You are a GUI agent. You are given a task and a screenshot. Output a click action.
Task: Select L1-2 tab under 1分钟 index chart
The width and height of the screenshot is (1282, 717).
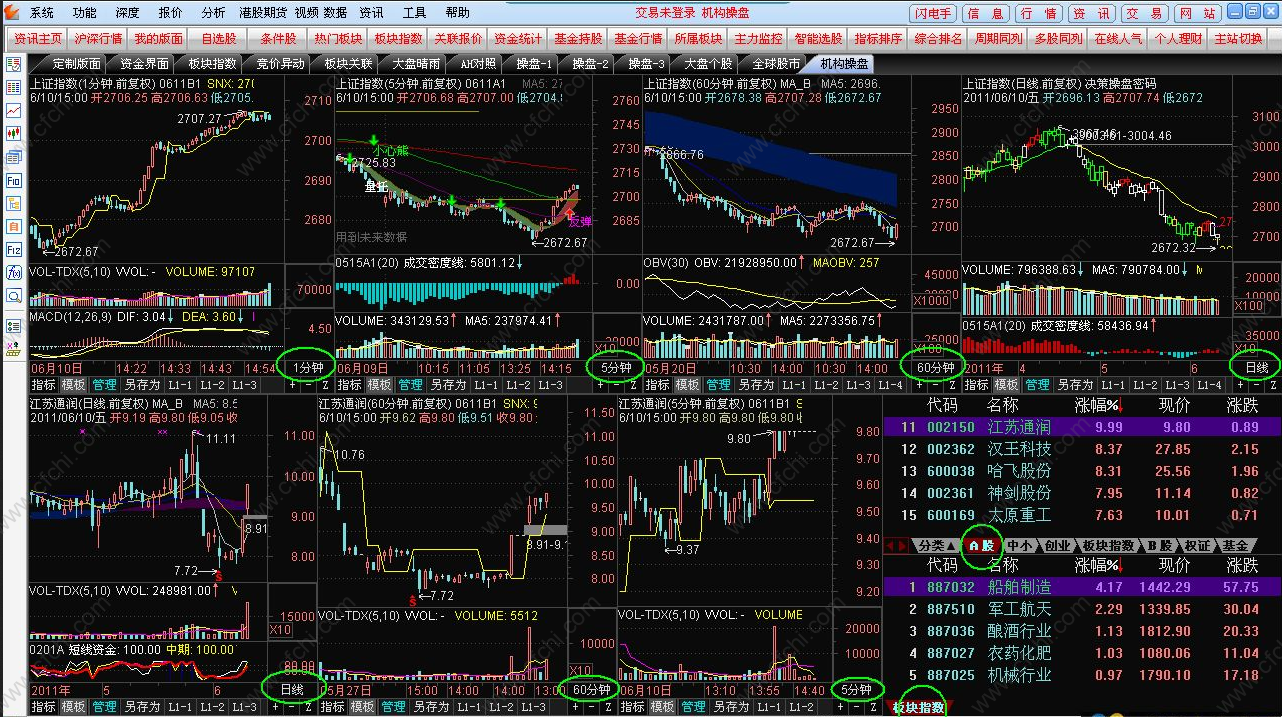(x=211, y=385)
